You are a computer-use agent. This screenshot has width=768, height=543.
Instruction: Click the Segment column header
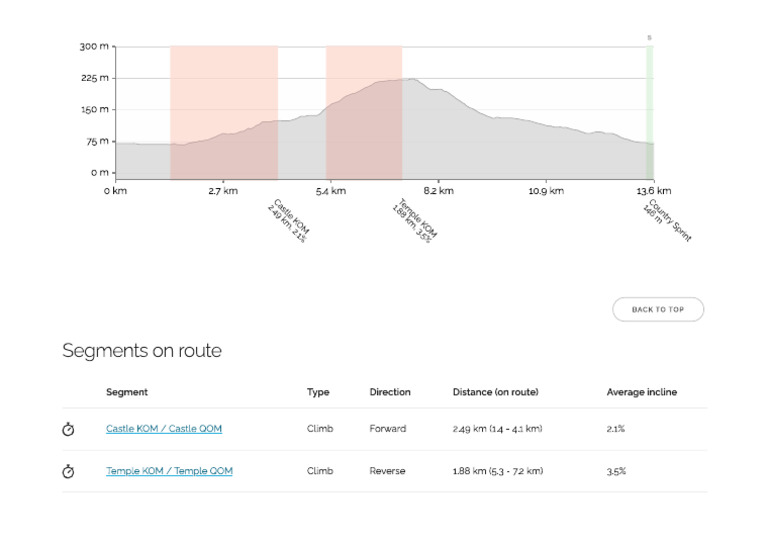pyautogui.click(x=127, y=392)
